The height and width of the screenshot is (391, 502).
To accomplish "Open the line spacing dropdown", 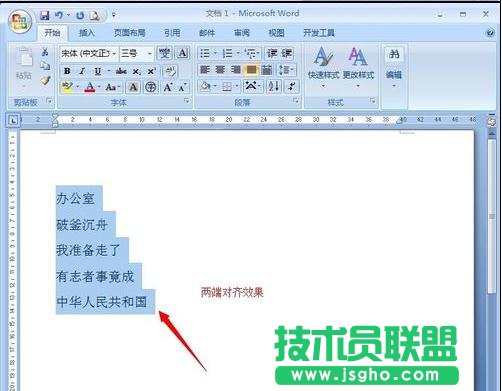I will [286, 70].
